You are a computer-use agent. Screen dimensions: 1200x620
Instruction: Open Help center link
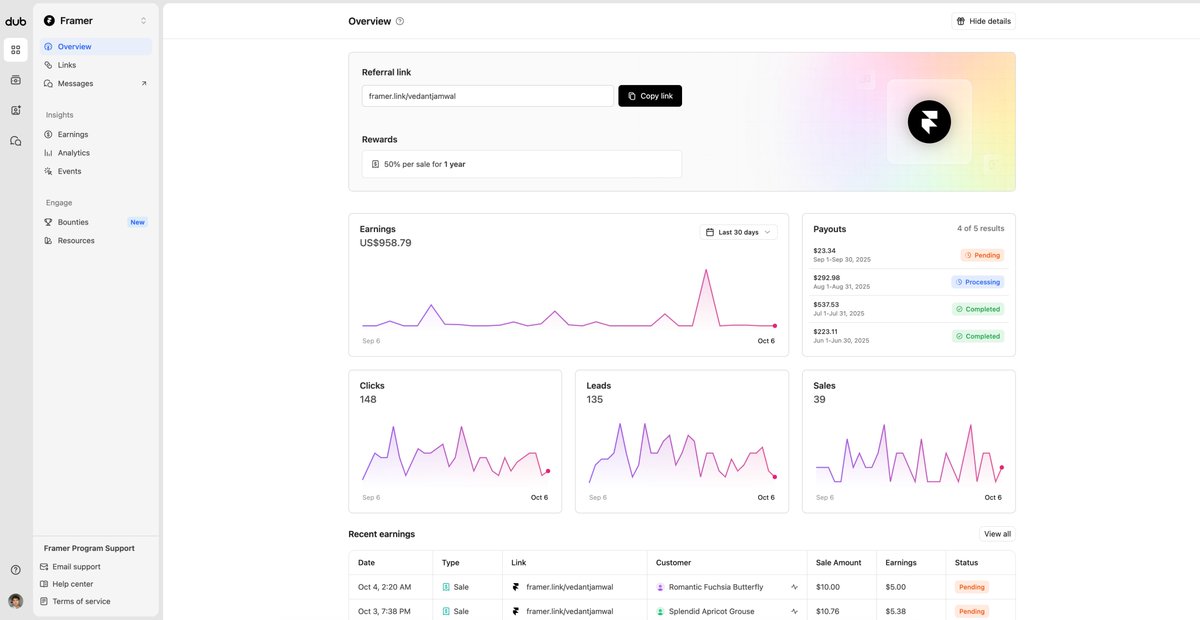point(73,584)
